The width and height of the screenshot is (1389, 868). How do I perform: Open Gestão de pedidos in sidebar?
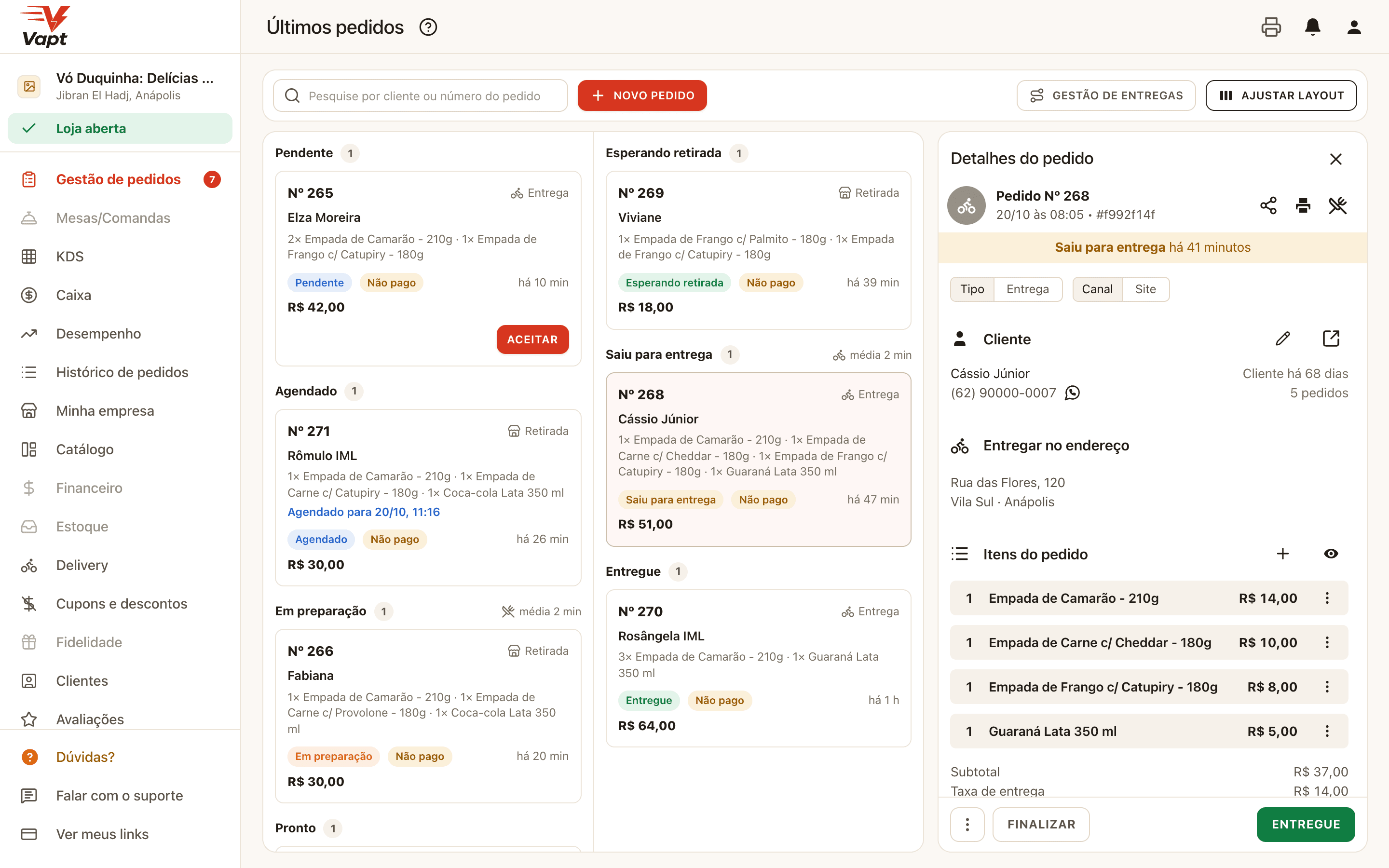pos(120,179)
